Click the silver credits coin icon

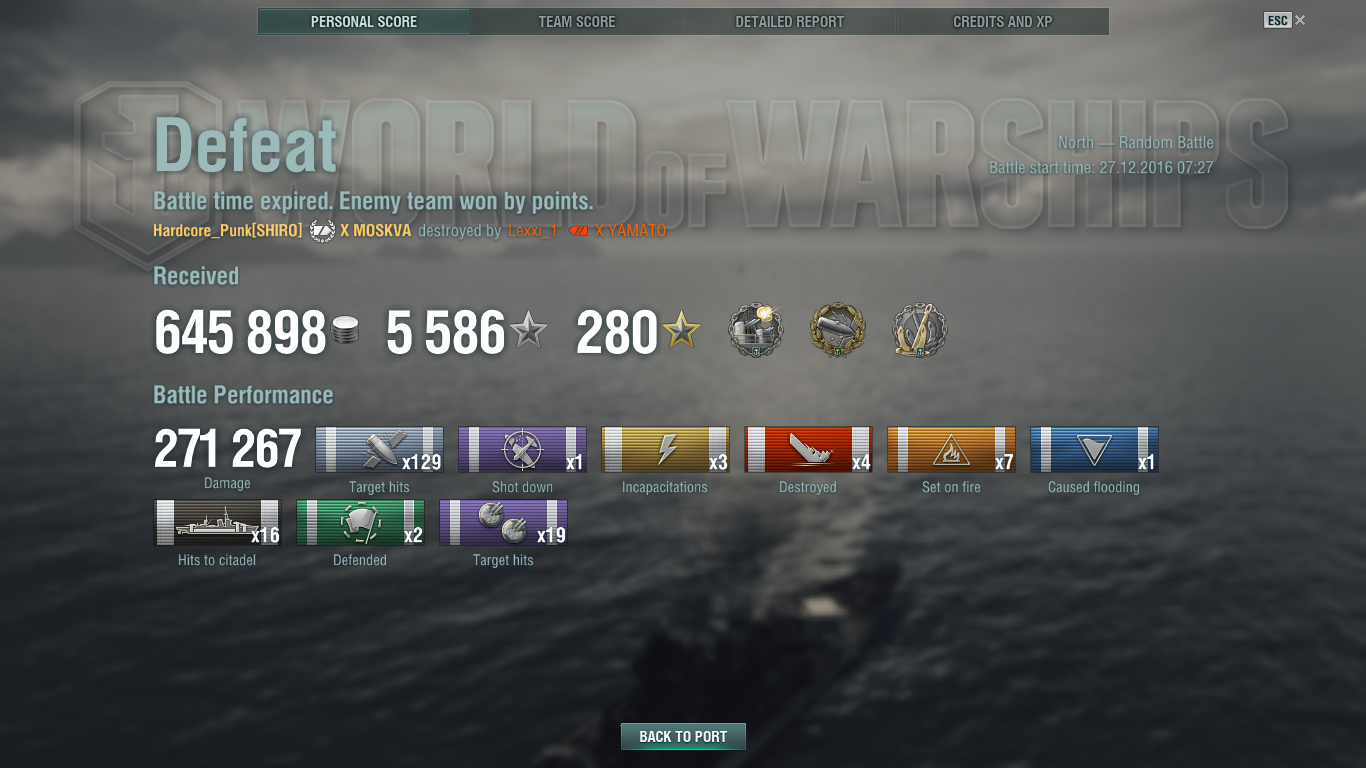click(345, 331)
